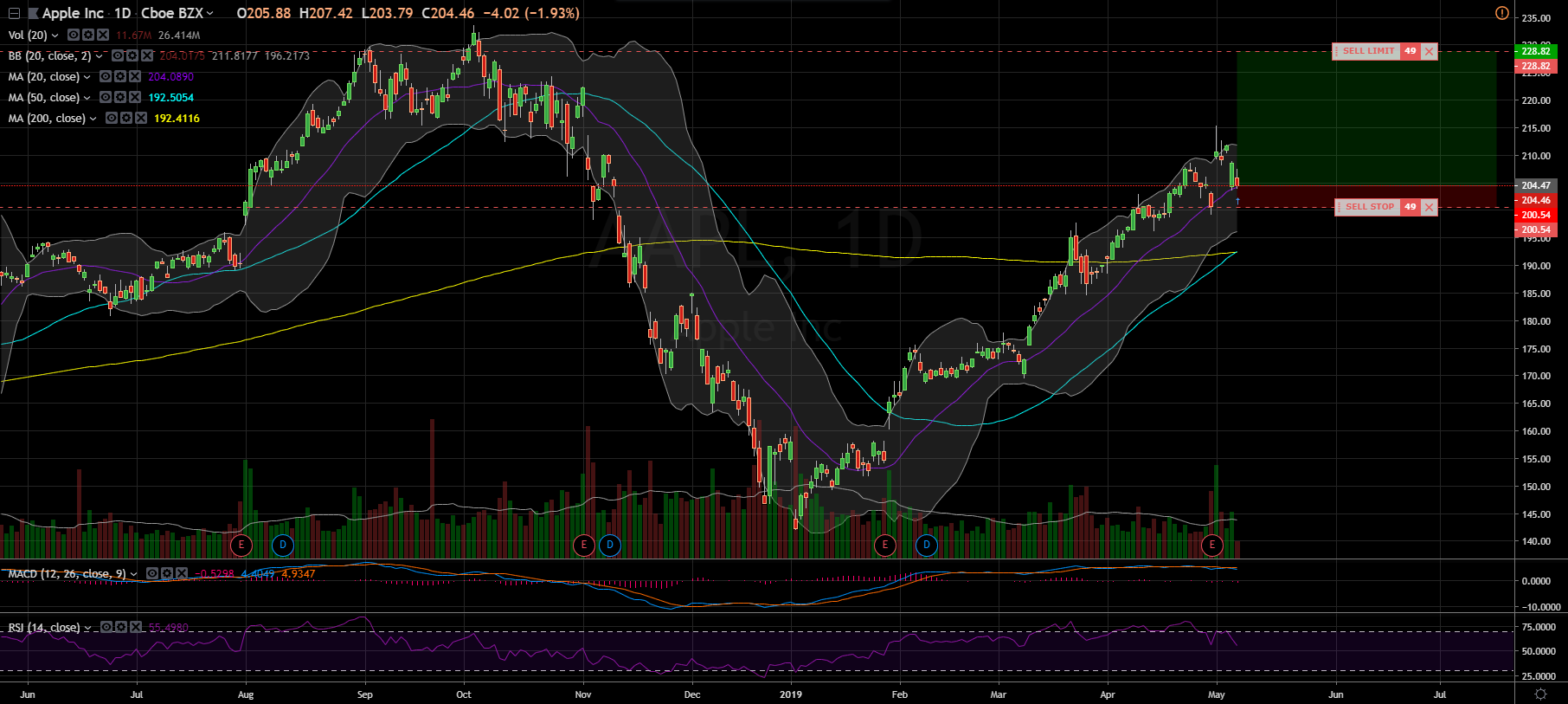Click the SELL STOP order label
Screen dimensions: 1568x704
pos(1369,207)
